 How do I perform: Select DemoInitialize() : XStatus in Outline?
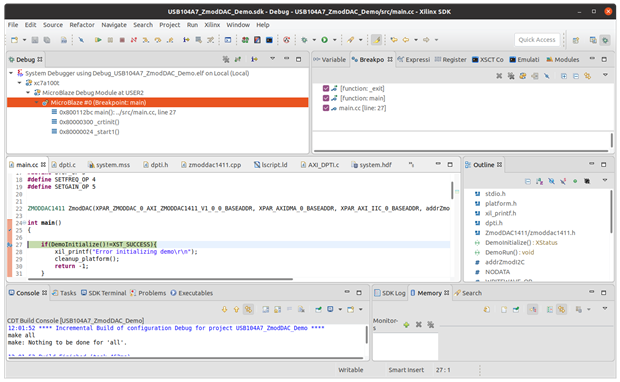click(516, 243)
